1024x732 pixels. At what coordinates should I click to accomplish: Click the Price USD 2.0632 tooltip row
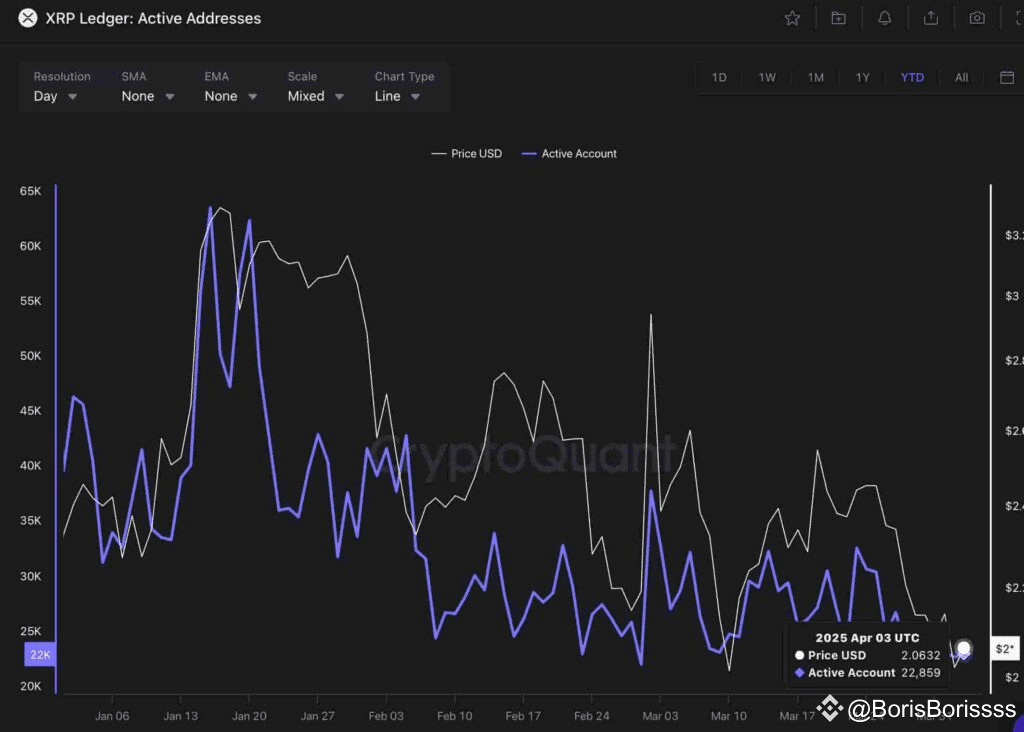click(867, 656)
